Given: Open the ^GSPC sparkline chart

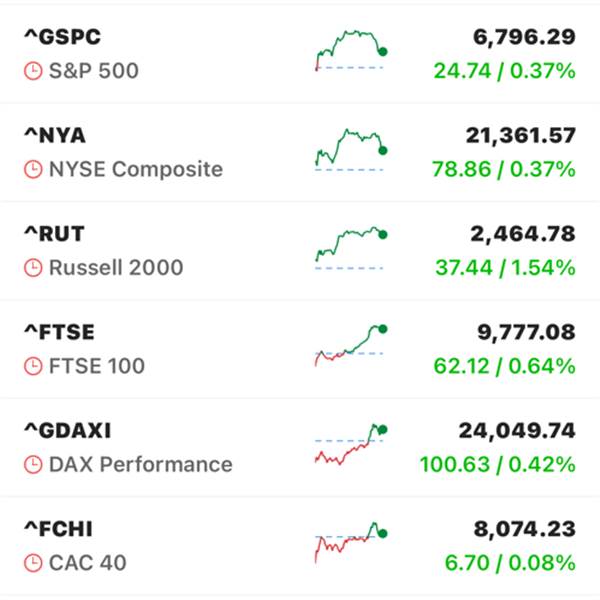Looking at the screenshot, I should [350, 52].
